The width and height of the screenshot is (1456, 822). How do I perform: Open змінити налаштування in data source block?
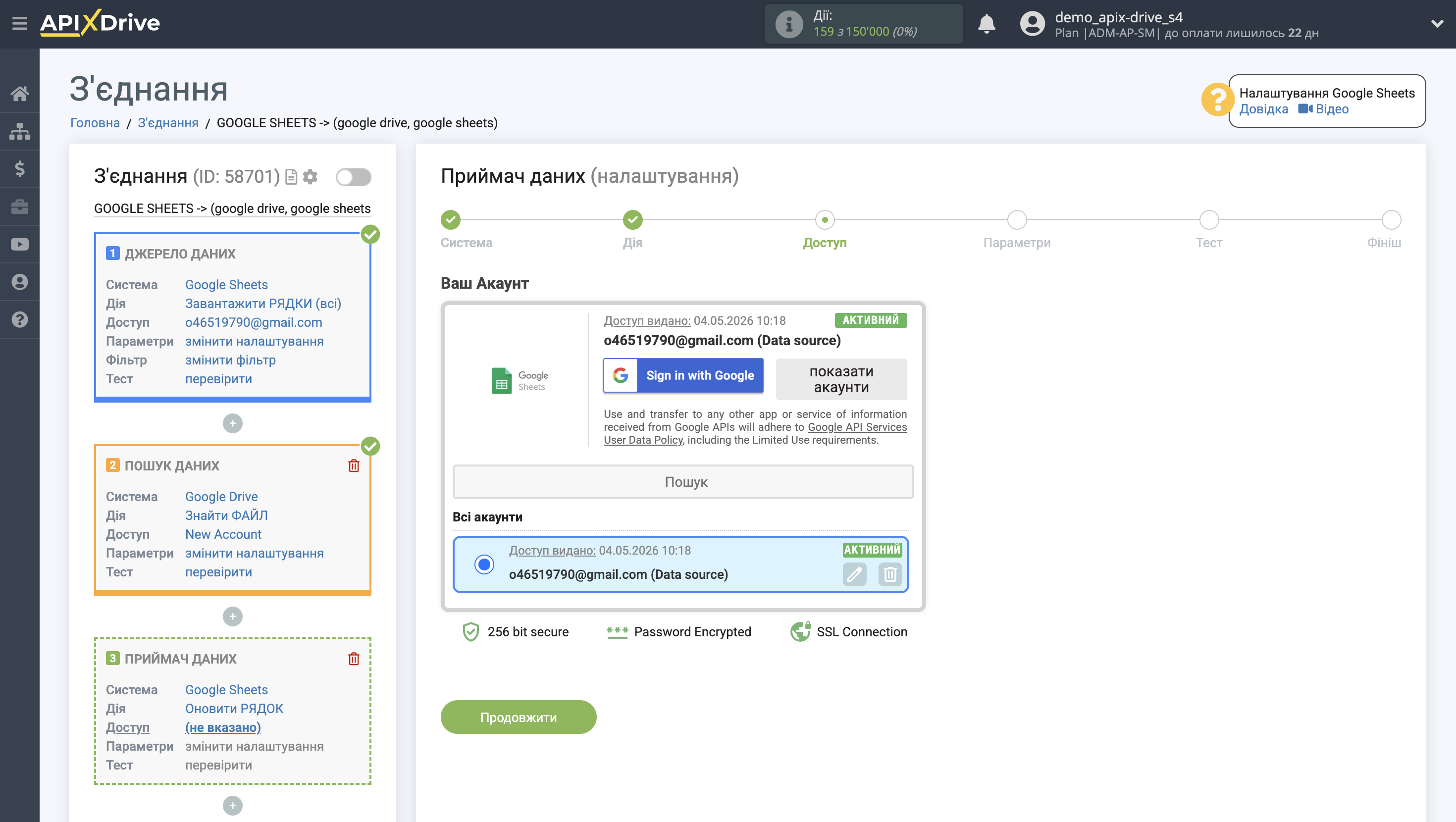click(x=254, y=341)
